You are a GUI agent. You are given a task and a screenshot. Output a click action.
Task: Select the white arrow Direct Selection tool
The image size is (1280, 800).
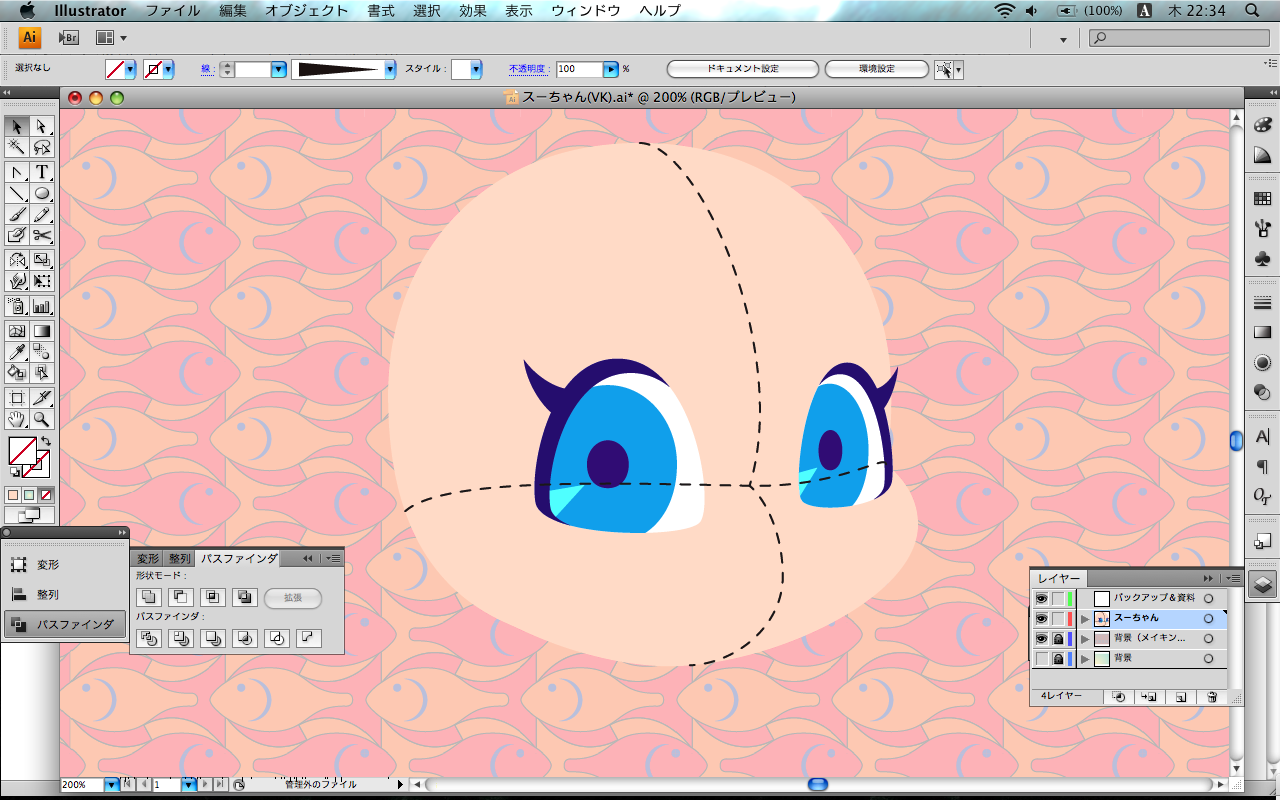[x=42, y=126]
